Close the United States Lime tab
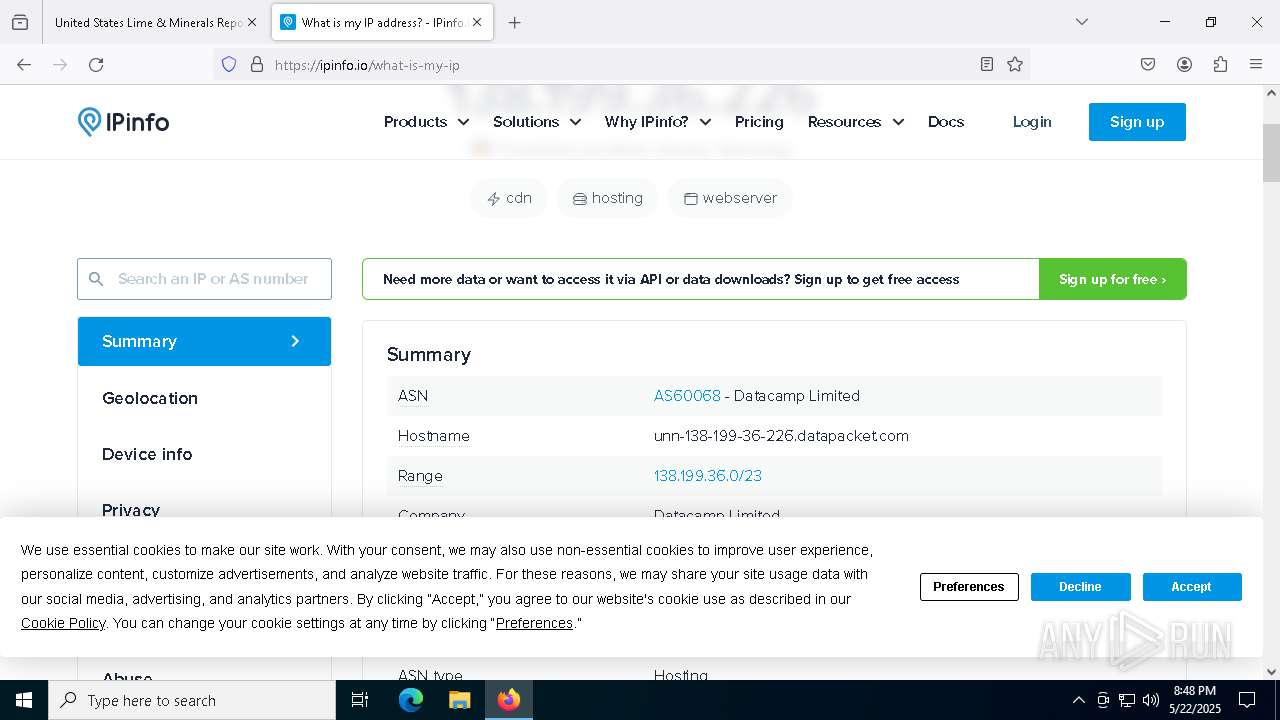Screen dimensions: 1280x720 click(x=251, y=22)
